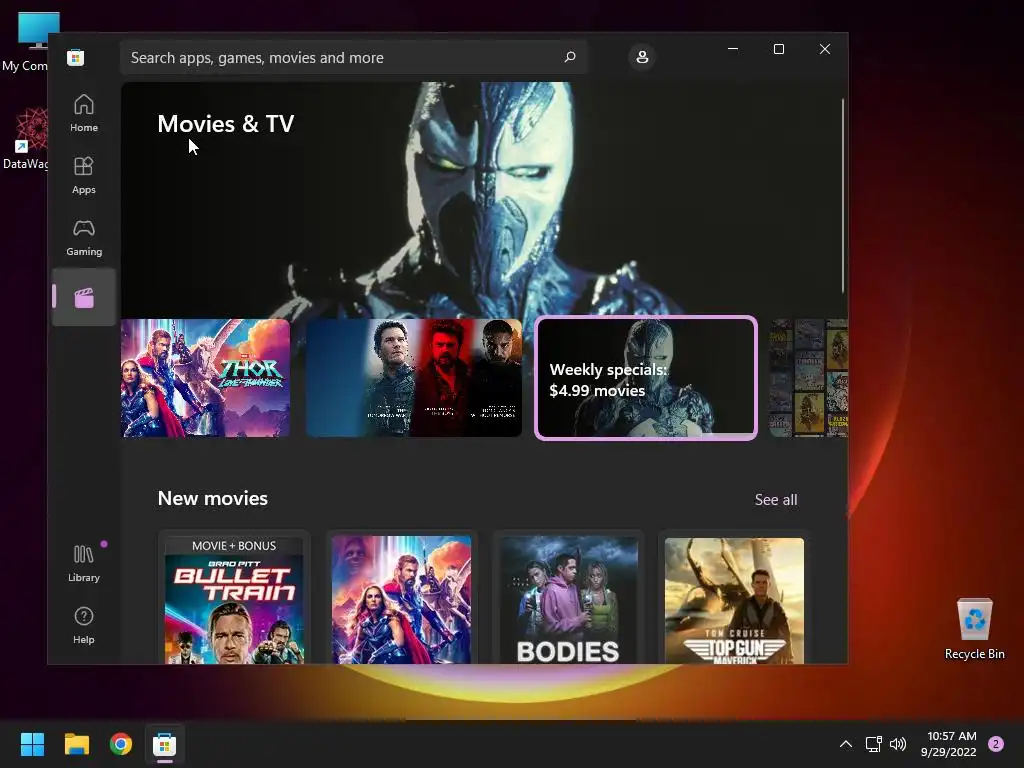Click See all for New movies
Image resolution: width=1024 pixels, height=768 pixels.
click(x=776, y=500)
